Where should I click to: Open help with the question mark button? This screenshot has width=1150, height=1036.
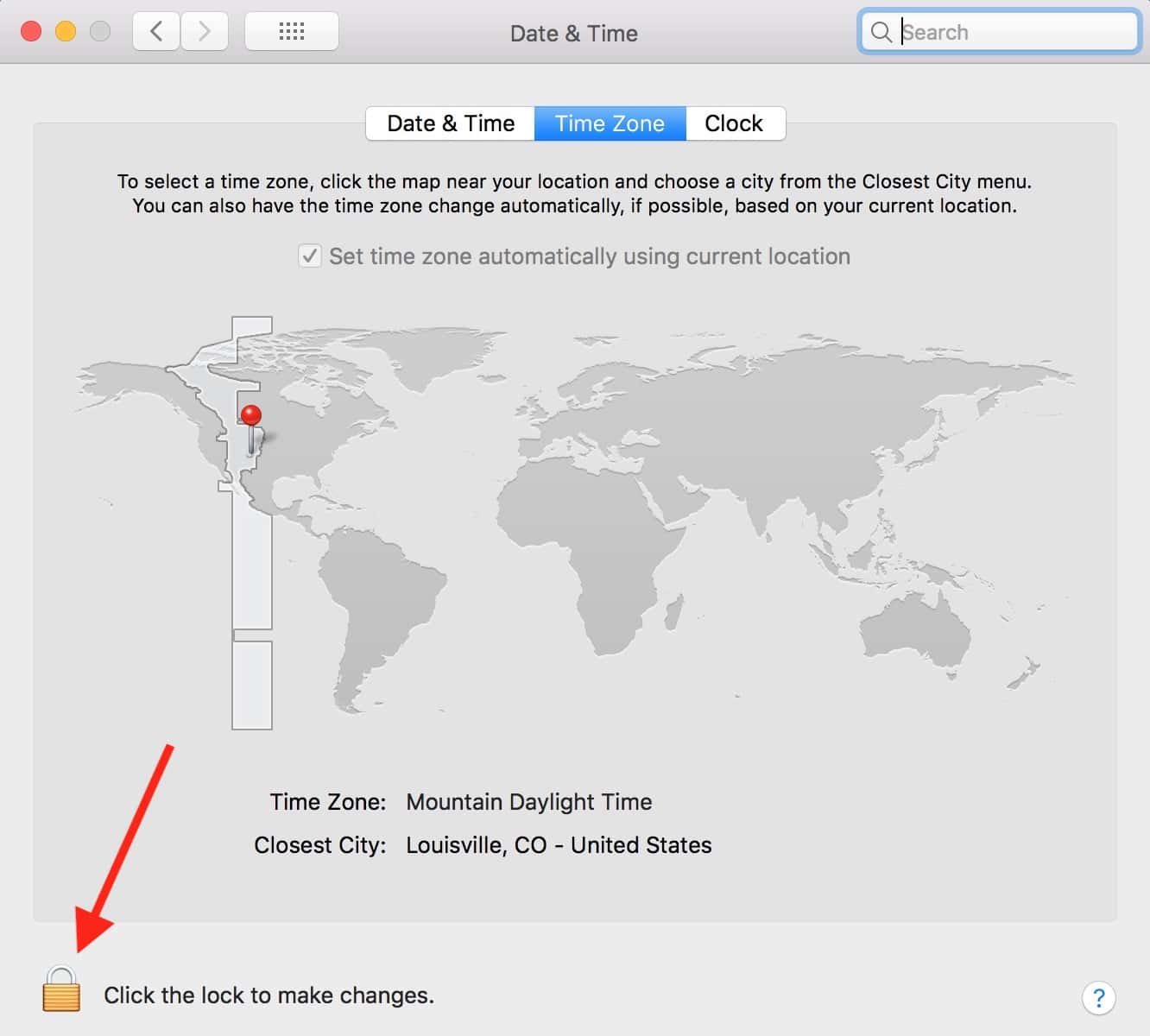tap(1098, 998)
